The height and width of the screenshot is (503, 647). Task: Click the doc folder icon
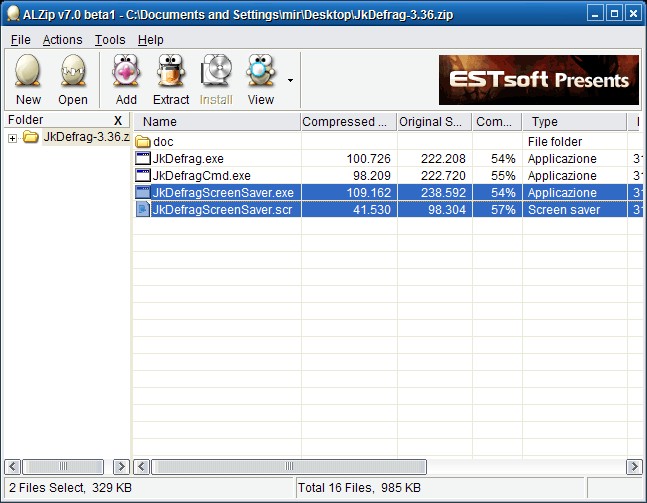tap(143, 142)
